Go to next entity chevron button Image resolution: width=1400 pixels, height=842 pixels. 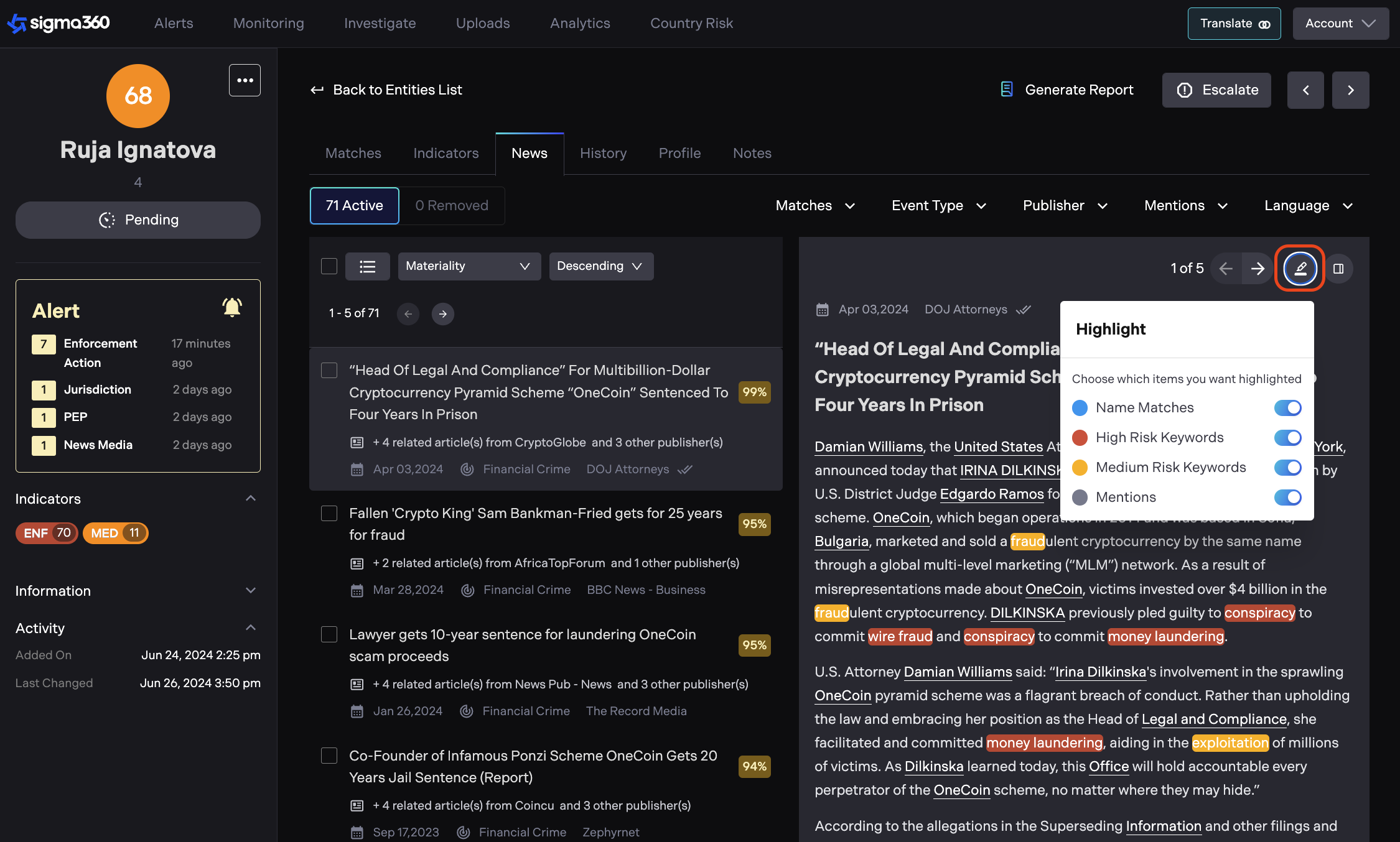point(1350,90)
